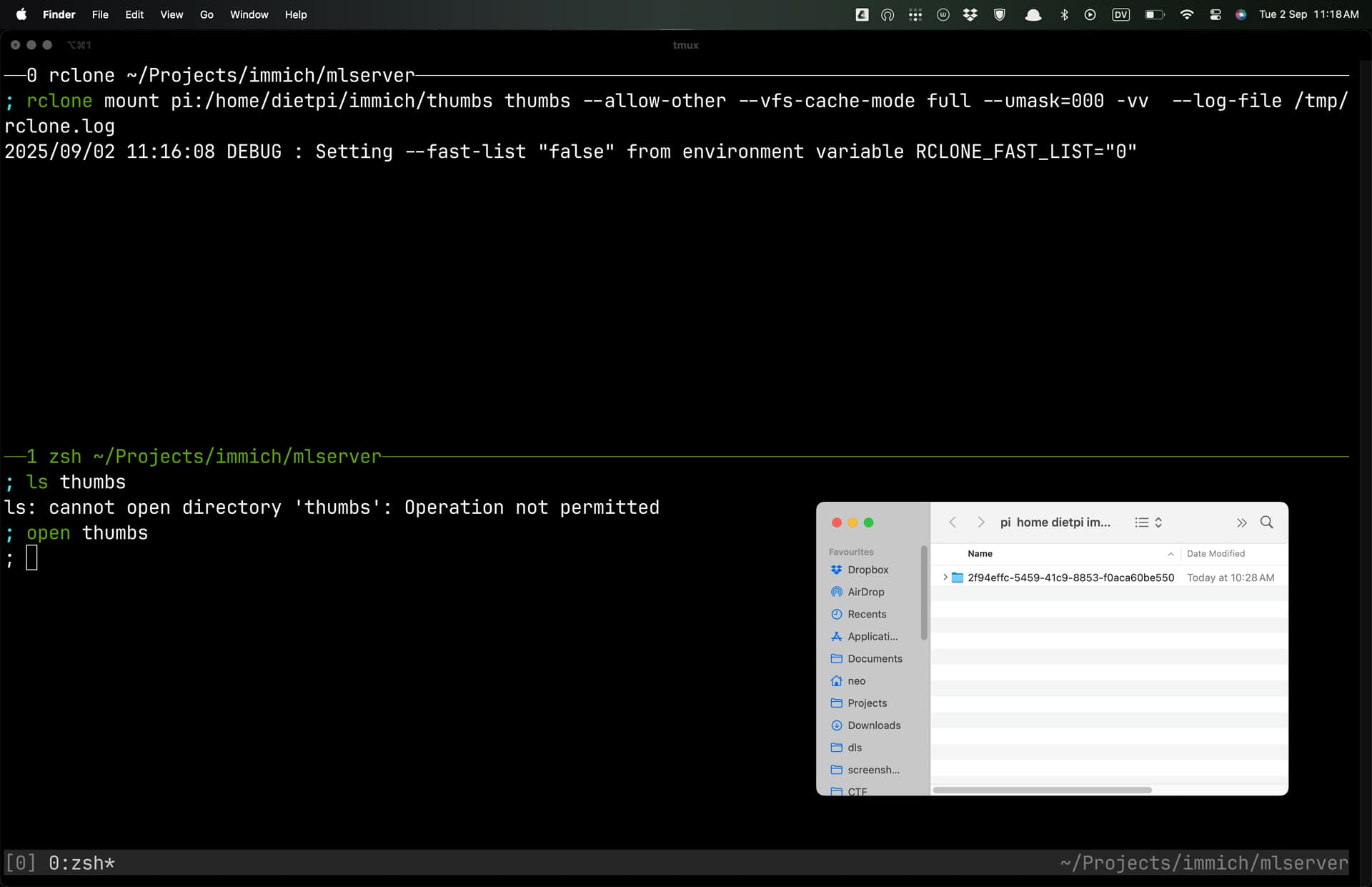This screenshot has width=1372, height=887.
Task: Click the Wi-Fi menu bar icon
Action: point(1187,14)
